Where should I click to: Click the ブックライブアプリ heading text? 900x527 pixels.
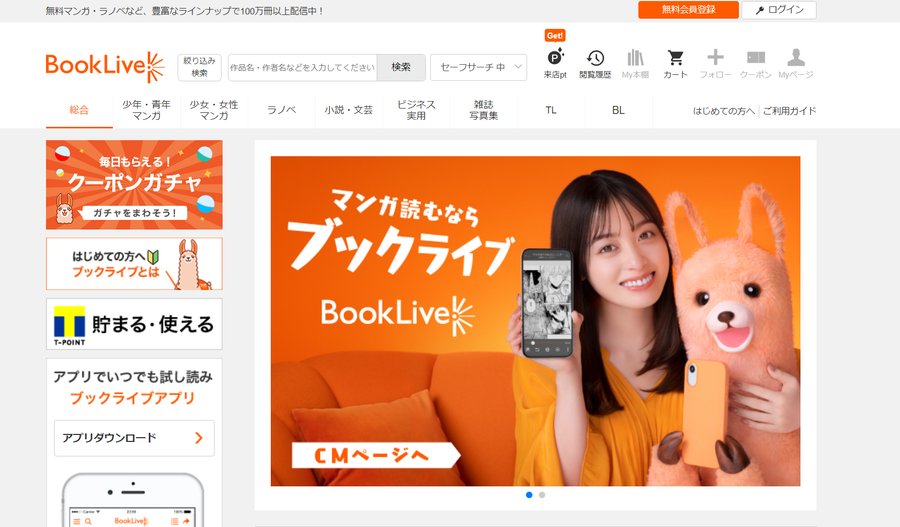(133, 398)
